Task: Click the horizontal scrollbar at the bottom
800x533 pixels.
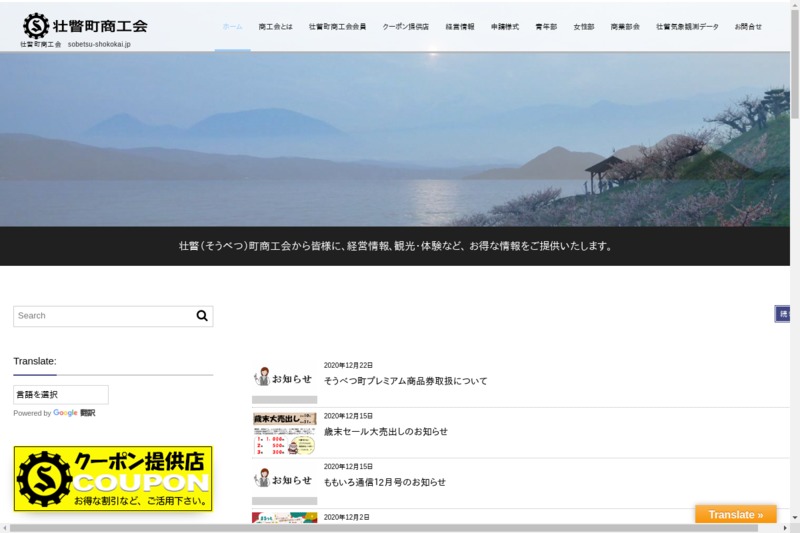Action: click(x=400, y=528)
